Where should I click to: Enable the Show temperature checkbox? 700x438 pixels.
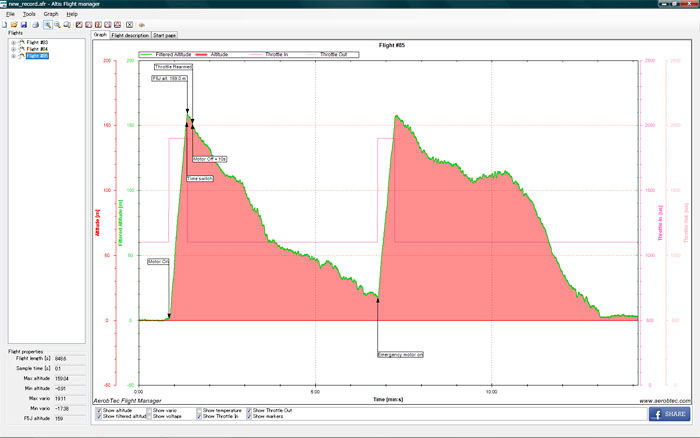(200, 410)
